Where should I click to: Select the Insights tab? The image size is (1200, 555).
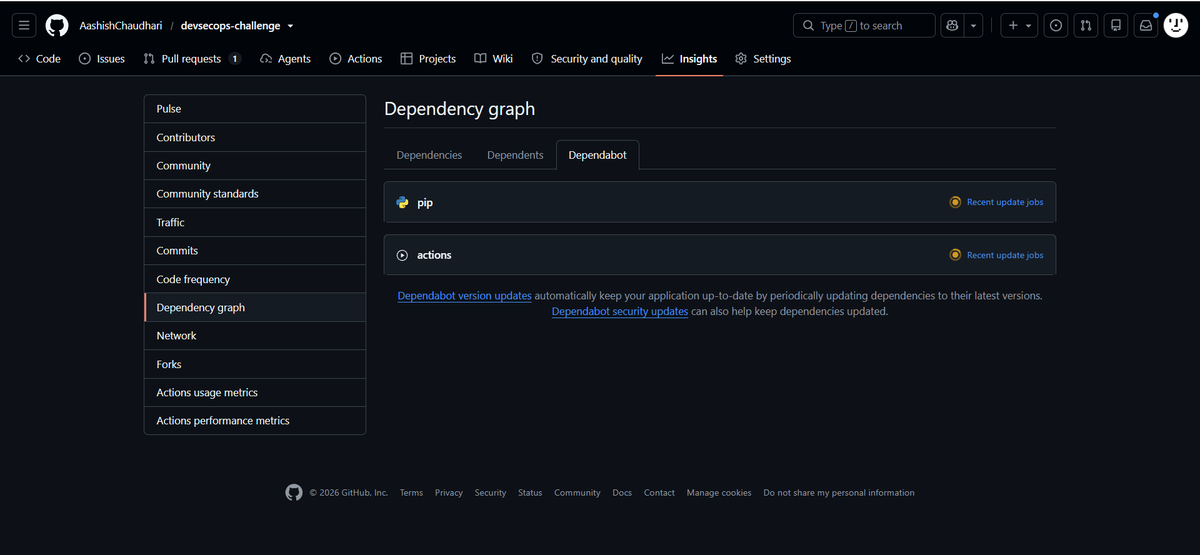coord(689,59)
